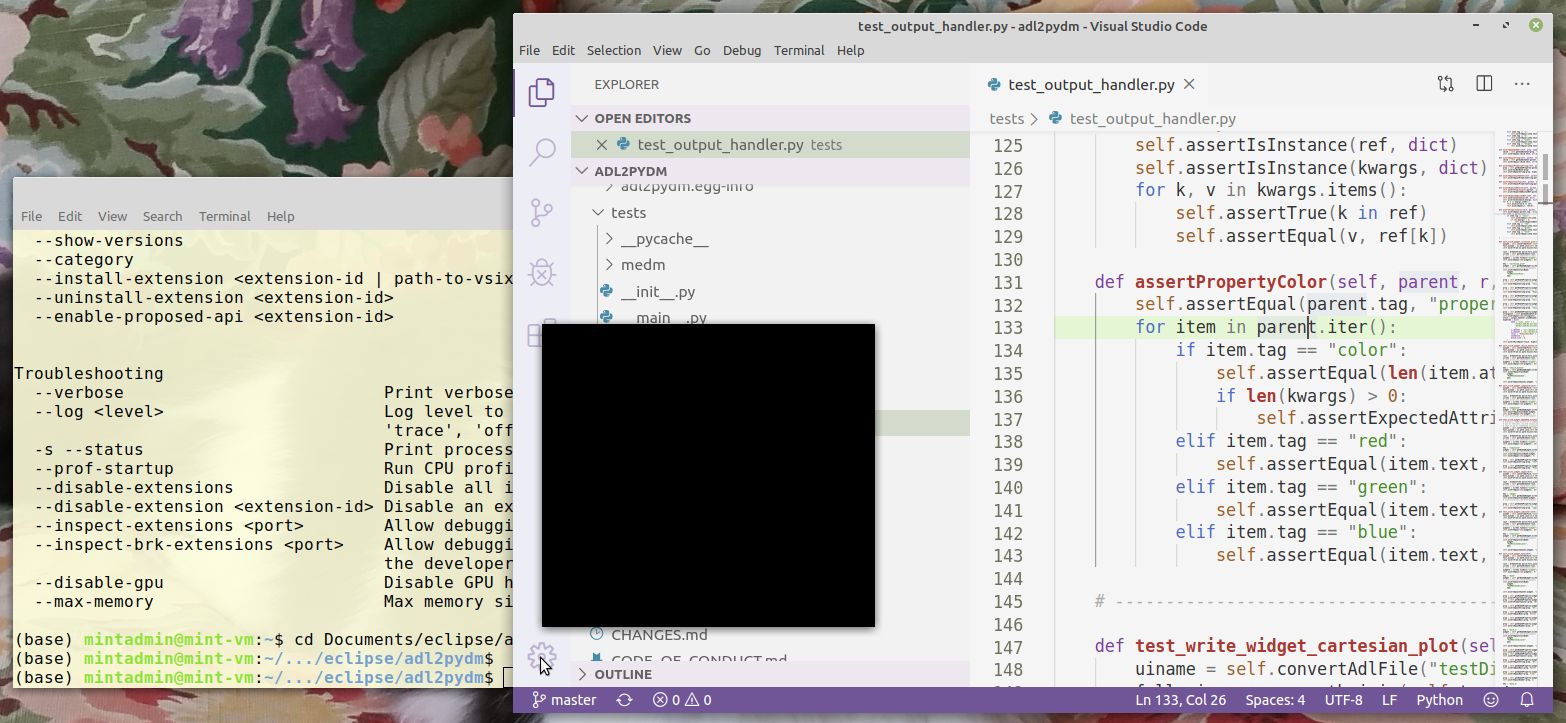Open the CHANGES.md file in the explorer
Image resolution: width=1566 pixels, height=723 pixels.
pyautogui.click(x=770, y=634)
